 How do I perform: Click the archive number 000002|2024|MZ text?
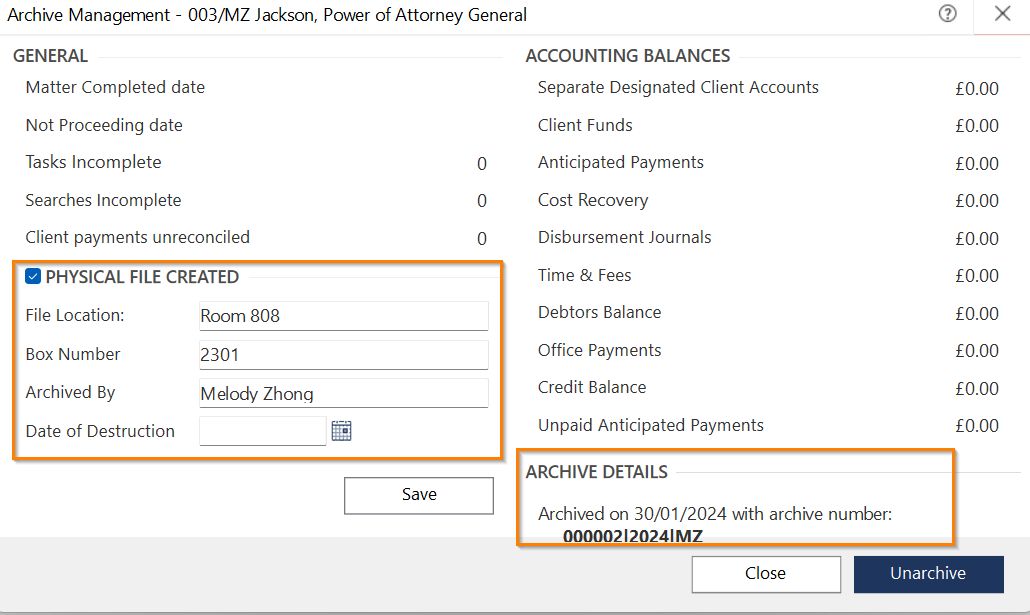point(632,537)
